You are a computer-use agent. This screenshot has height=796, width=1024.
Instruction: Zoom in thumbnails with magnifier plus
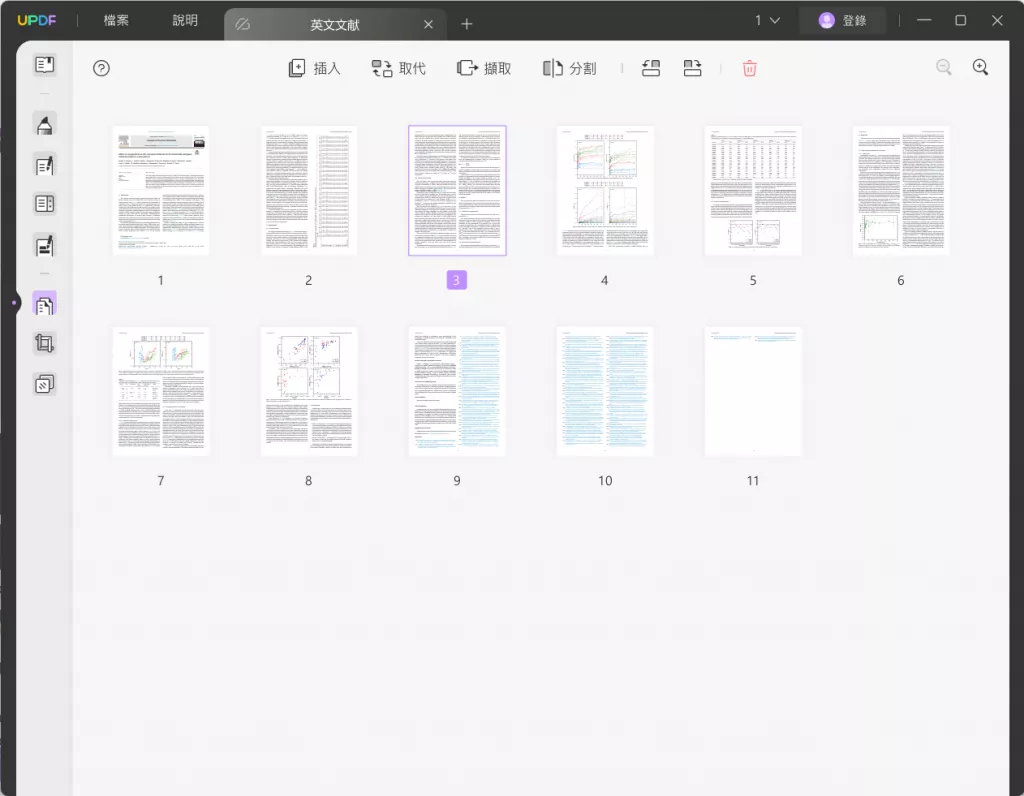tap(980, 67)
